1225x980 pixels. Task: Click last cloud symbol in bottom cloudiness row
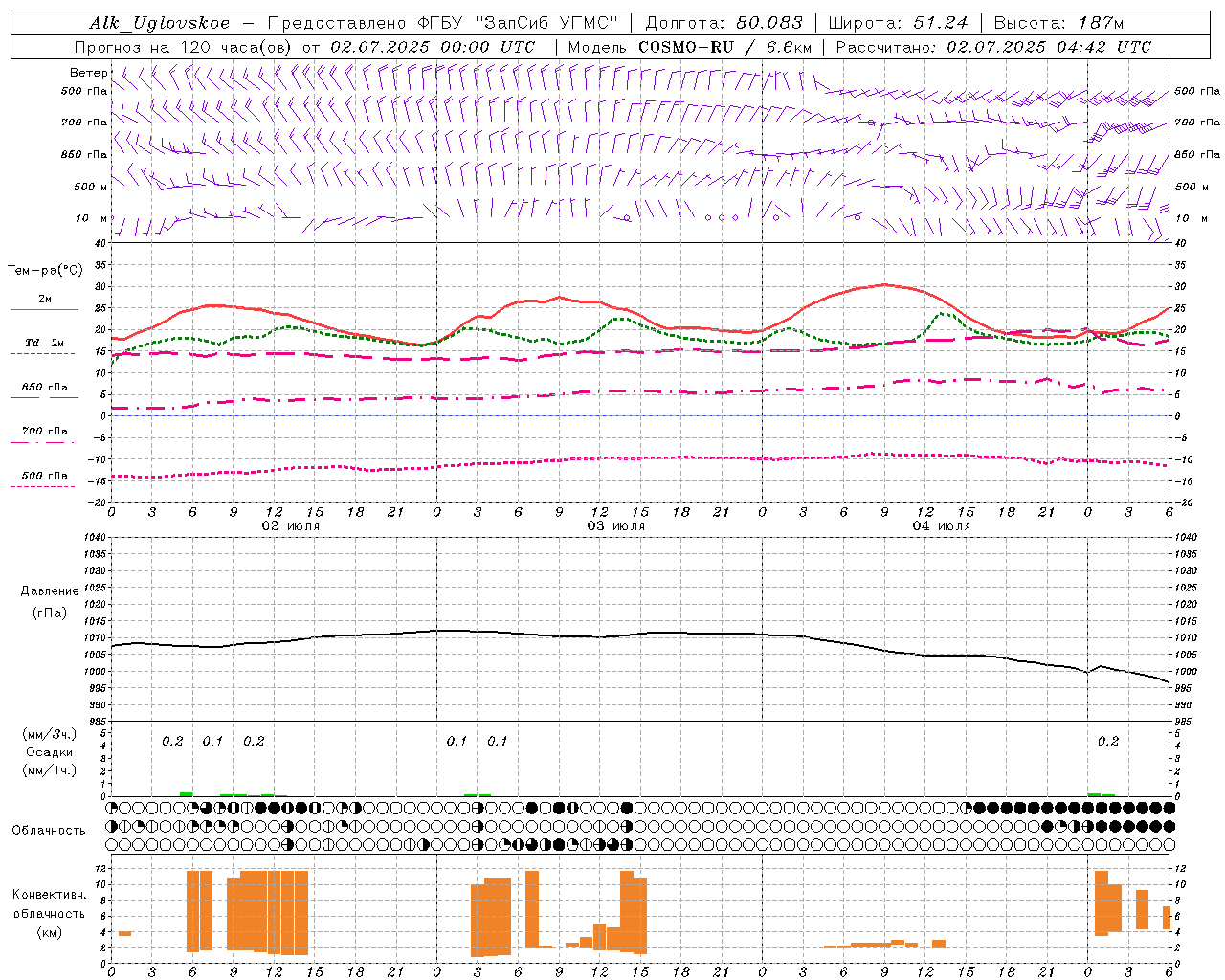tap(1169, 844)
